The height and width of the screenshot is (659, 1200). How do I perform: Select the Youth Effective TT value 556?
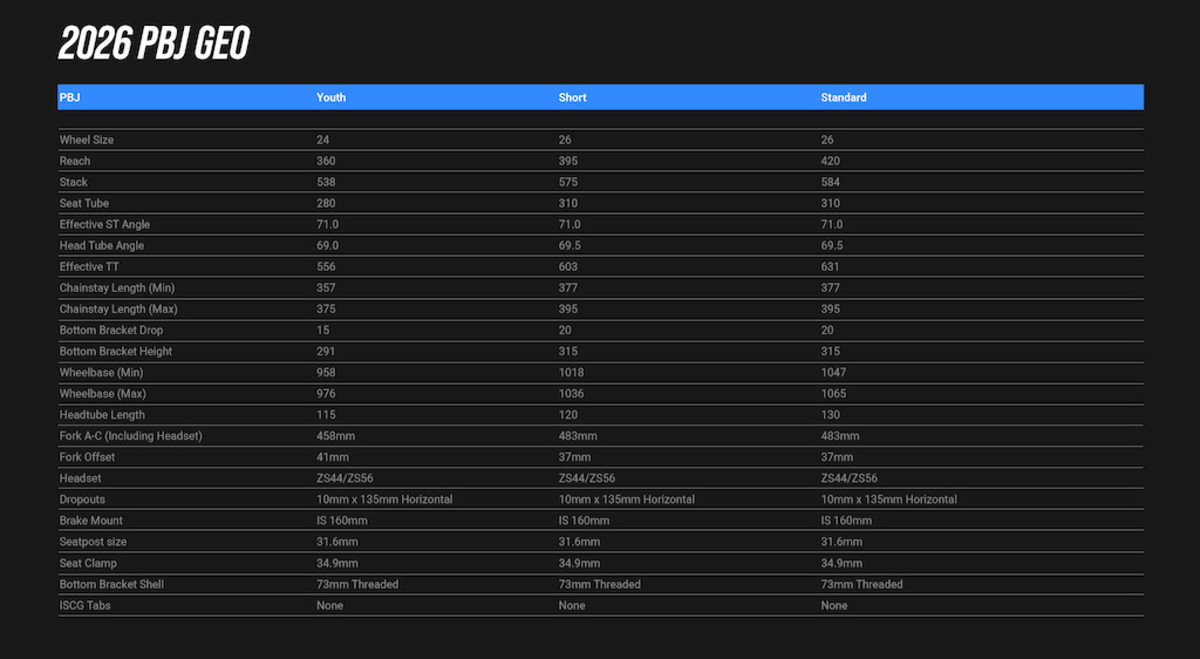pos(326,267)
